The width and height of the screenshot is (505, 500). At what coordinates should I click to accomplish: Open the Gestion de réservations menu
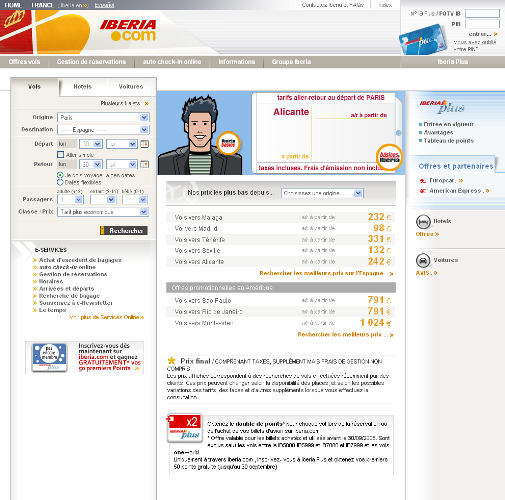pos(91,62)
